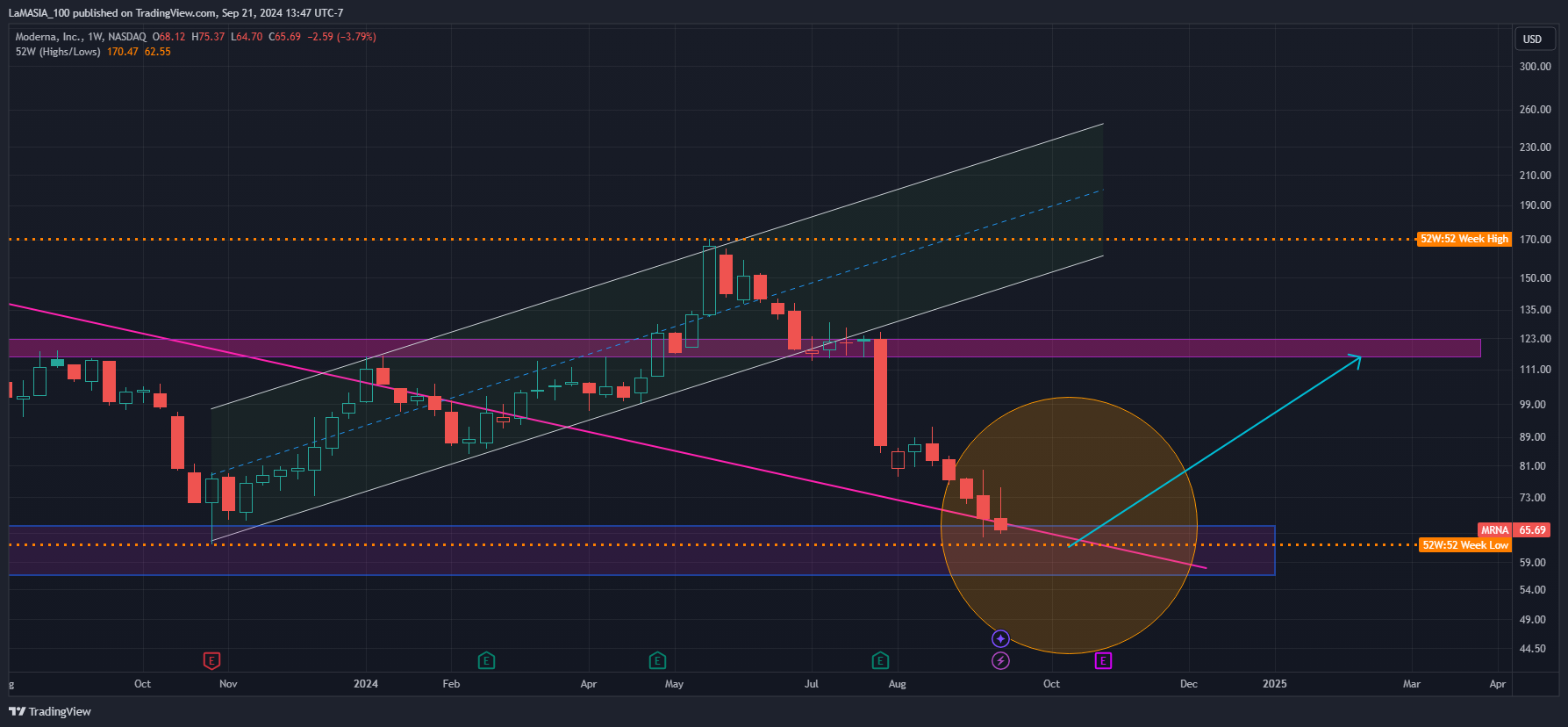
Task: Click the Feb time axis label
Action: (451, 684)
